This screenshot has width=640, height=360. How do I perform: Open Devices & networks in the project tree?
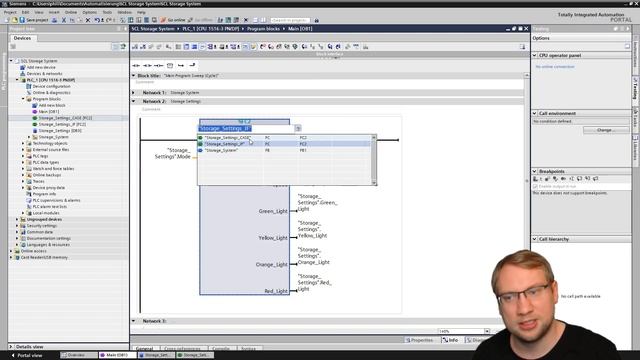click(44, 73)
